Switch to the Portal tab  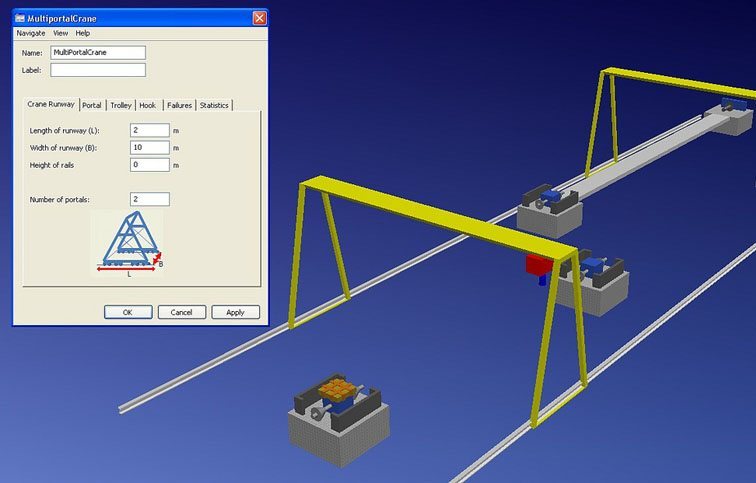(x=92, y=105)
